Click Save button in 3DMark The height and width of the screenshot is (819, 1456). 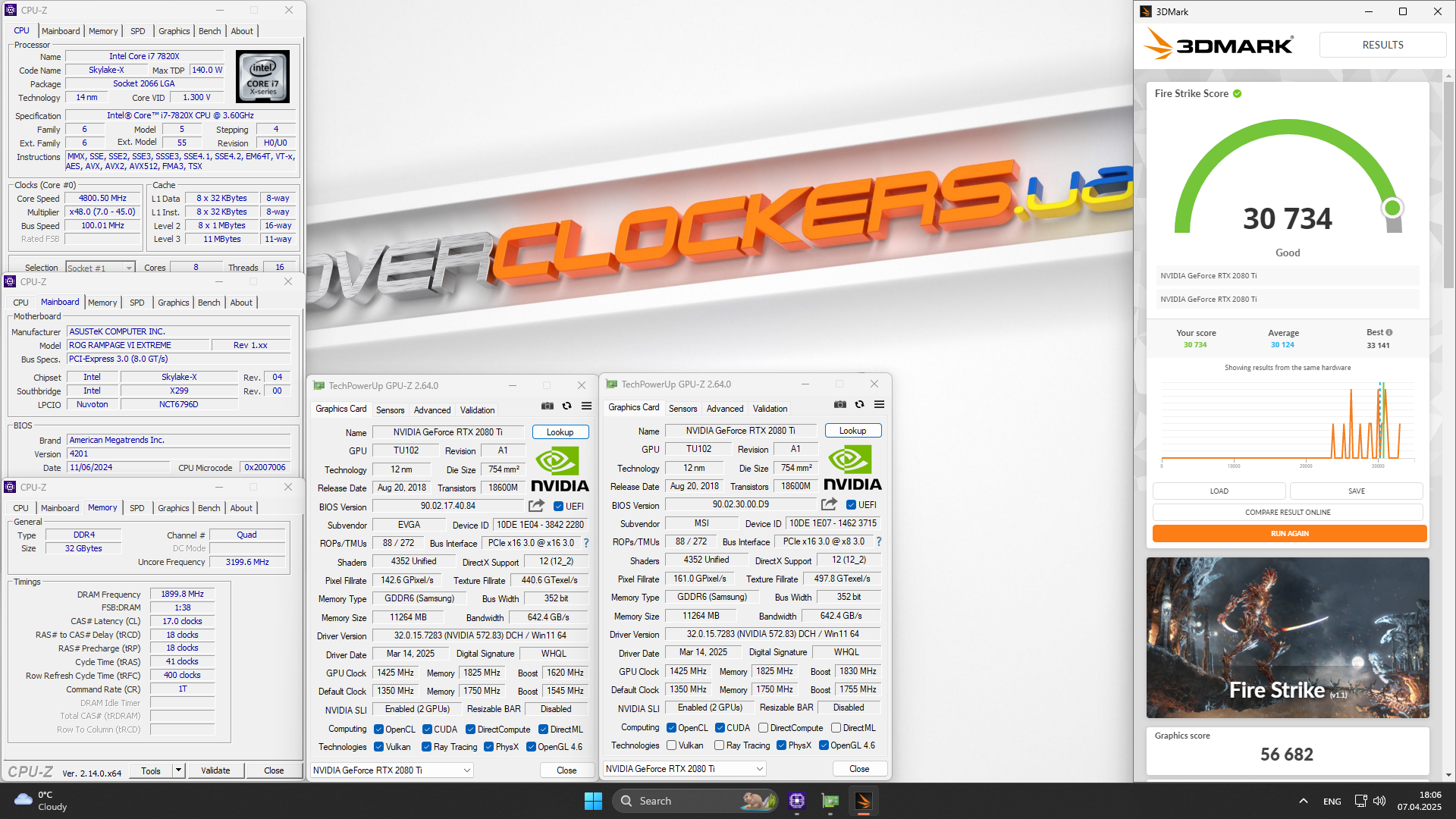click(x=1357, y=491)
